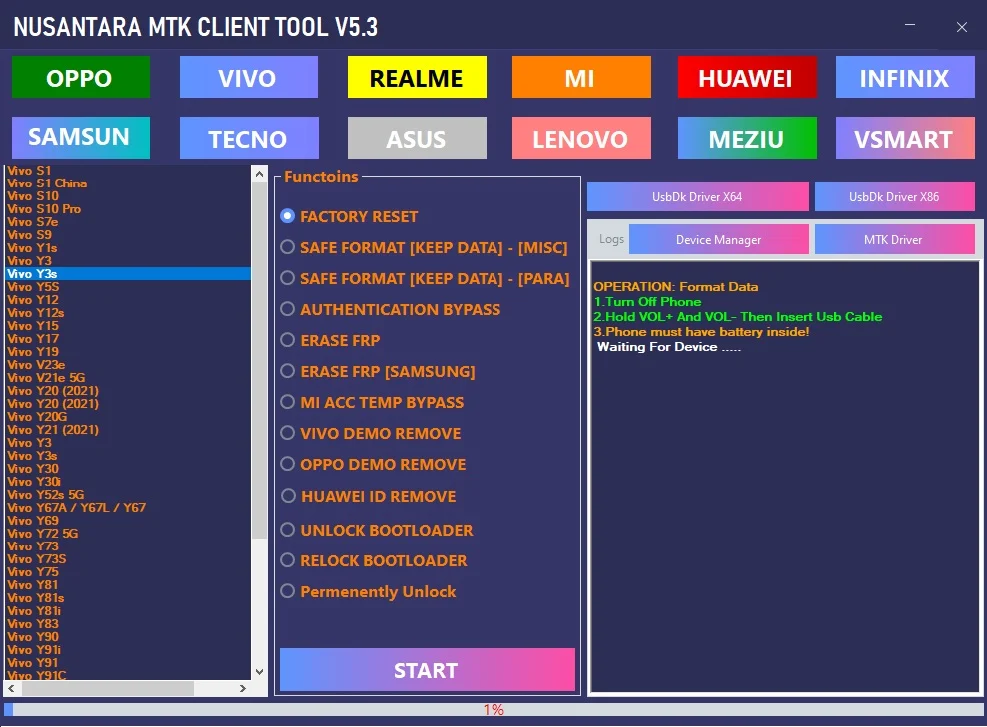The width and height of the screenshot is (987, 727).
Task: Install the MTK Driver
Action: click(894, 239)
